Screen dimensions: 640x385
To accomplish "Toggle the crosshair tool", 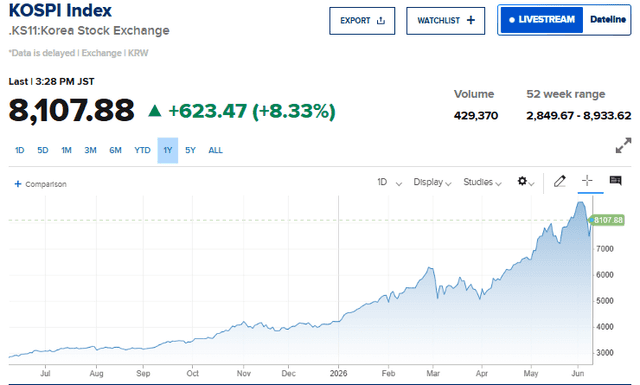I will tap(587, 180).
